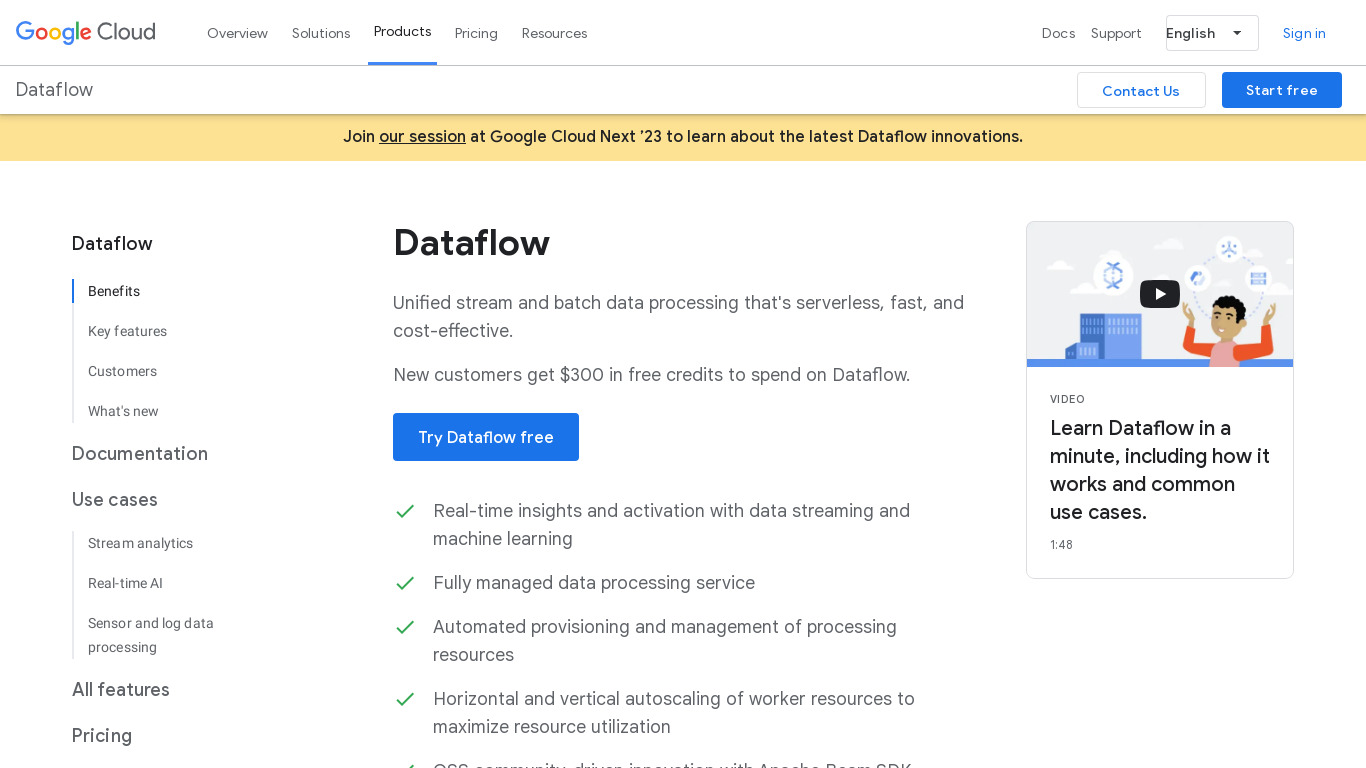Image resolution: width=1366 pixels, height=768 pixels.
Task: Open All features in sidebar
Action: pos(121,689)
